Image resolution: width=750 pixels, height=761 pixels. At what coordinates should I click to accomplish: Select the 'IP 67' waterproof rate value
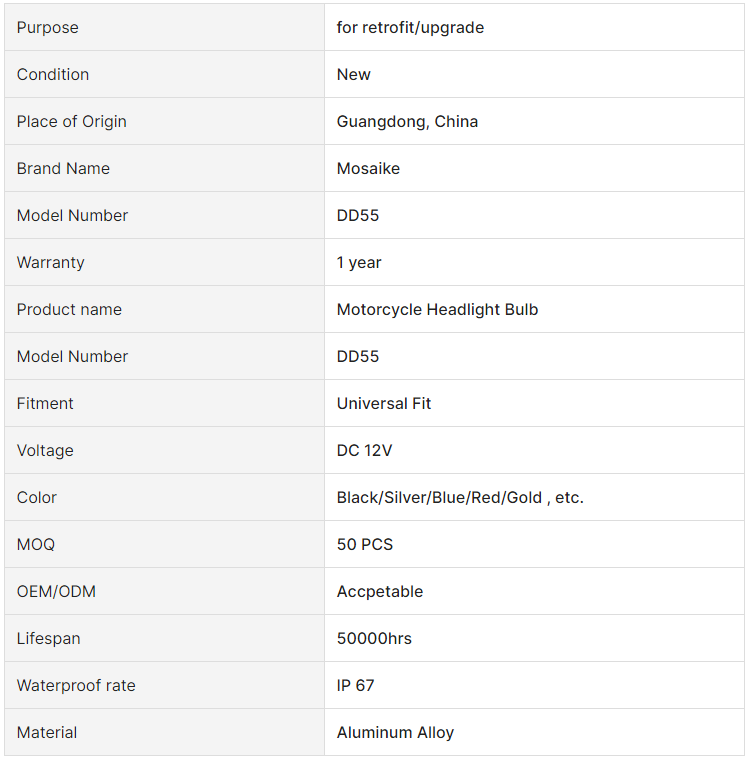(x=355, y=685)
